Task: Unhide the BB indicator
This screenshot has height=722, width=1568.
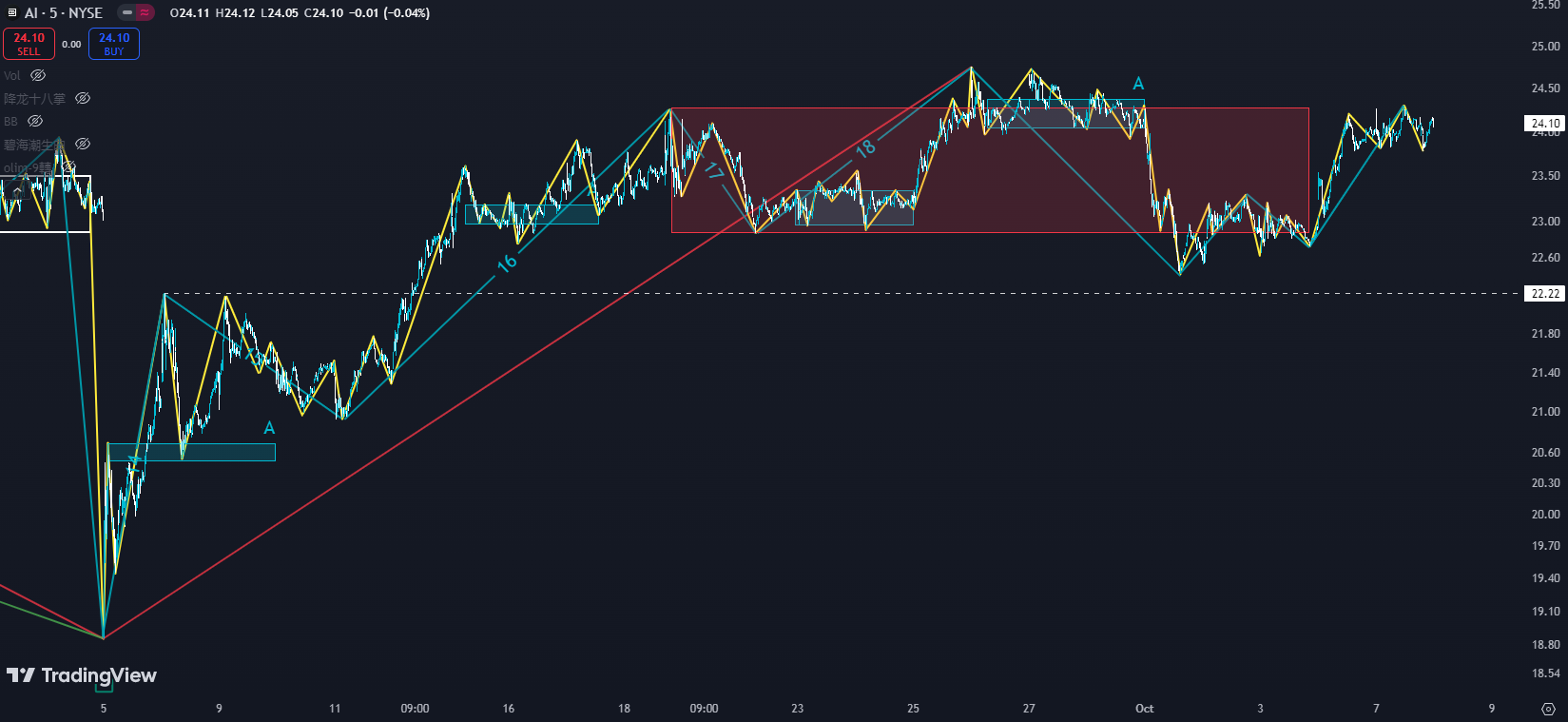Action: point(35,121)
